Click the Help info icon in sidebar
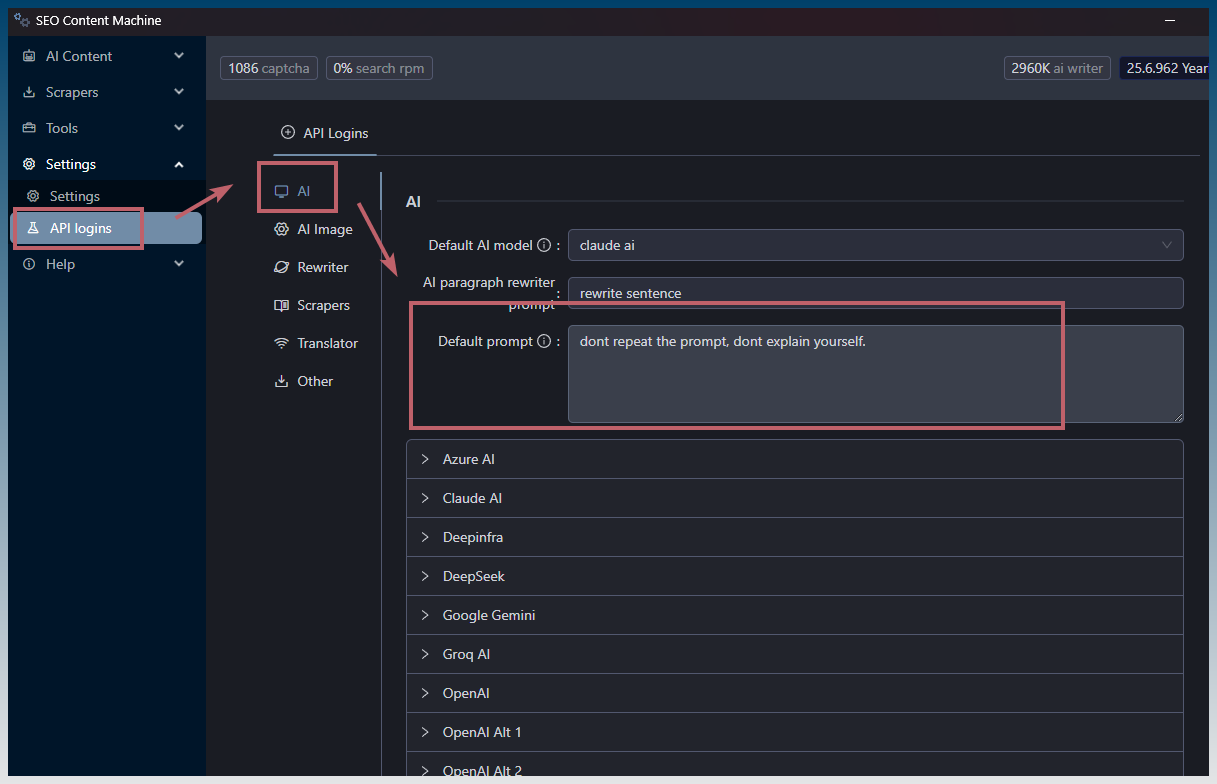This screenshot has height=784, width=1217. pyautogui.click(x=29, y=264)
